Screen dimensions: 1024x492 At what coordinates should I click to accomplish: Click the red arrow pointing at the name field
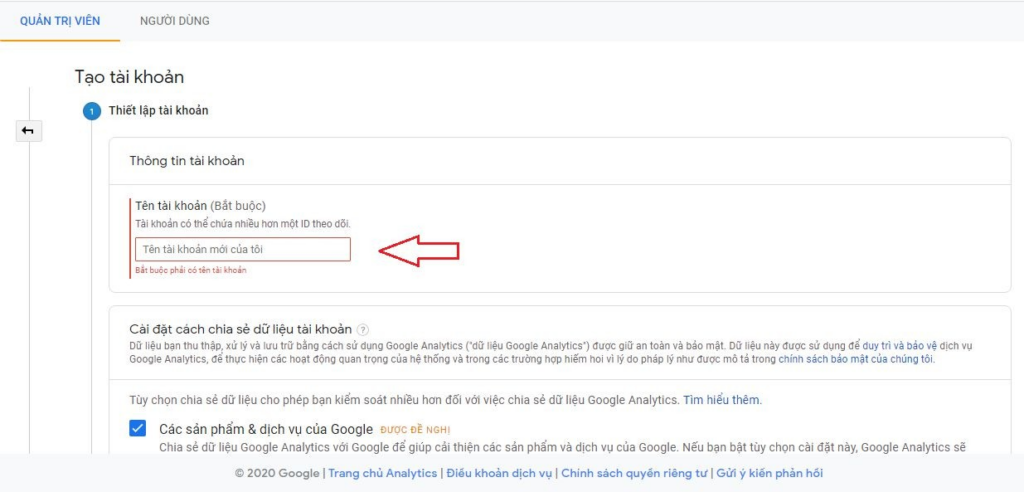click(x=418, y=250)
